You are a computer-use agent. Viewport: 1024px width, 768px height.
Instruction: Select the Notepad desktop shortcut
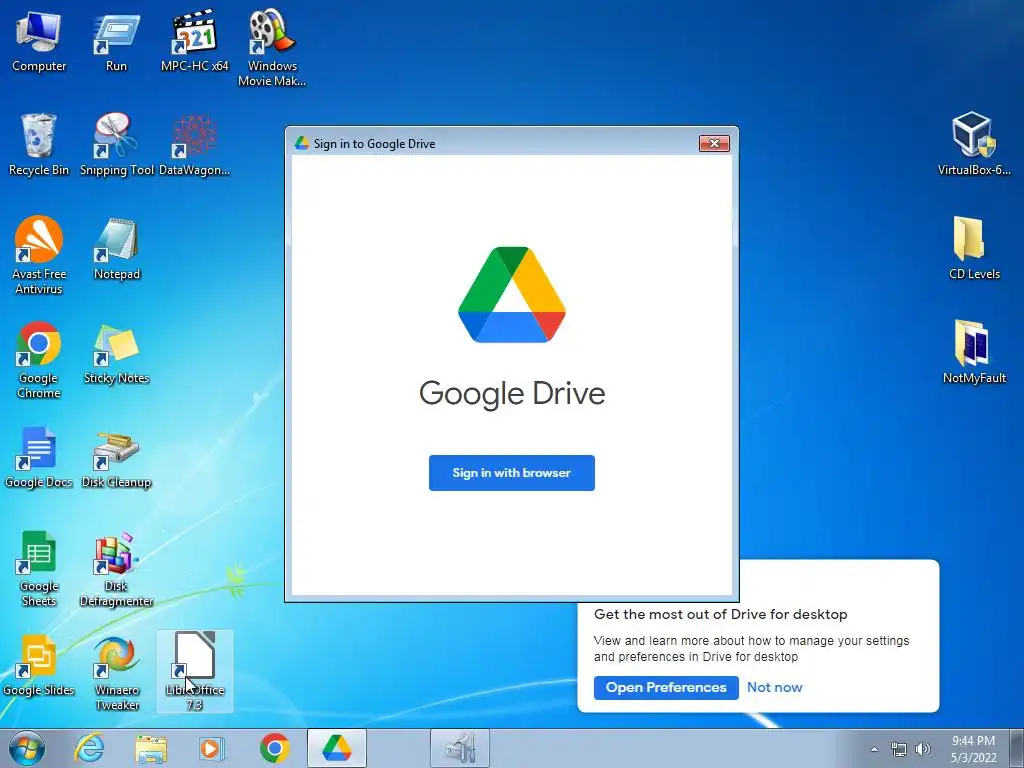[116, 249]
